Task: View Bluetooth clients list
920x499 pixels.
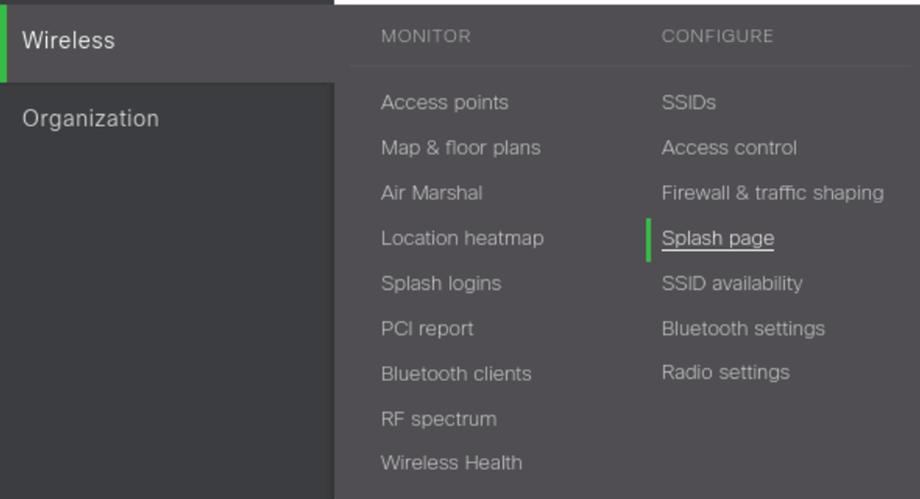Action: point(455,373)
